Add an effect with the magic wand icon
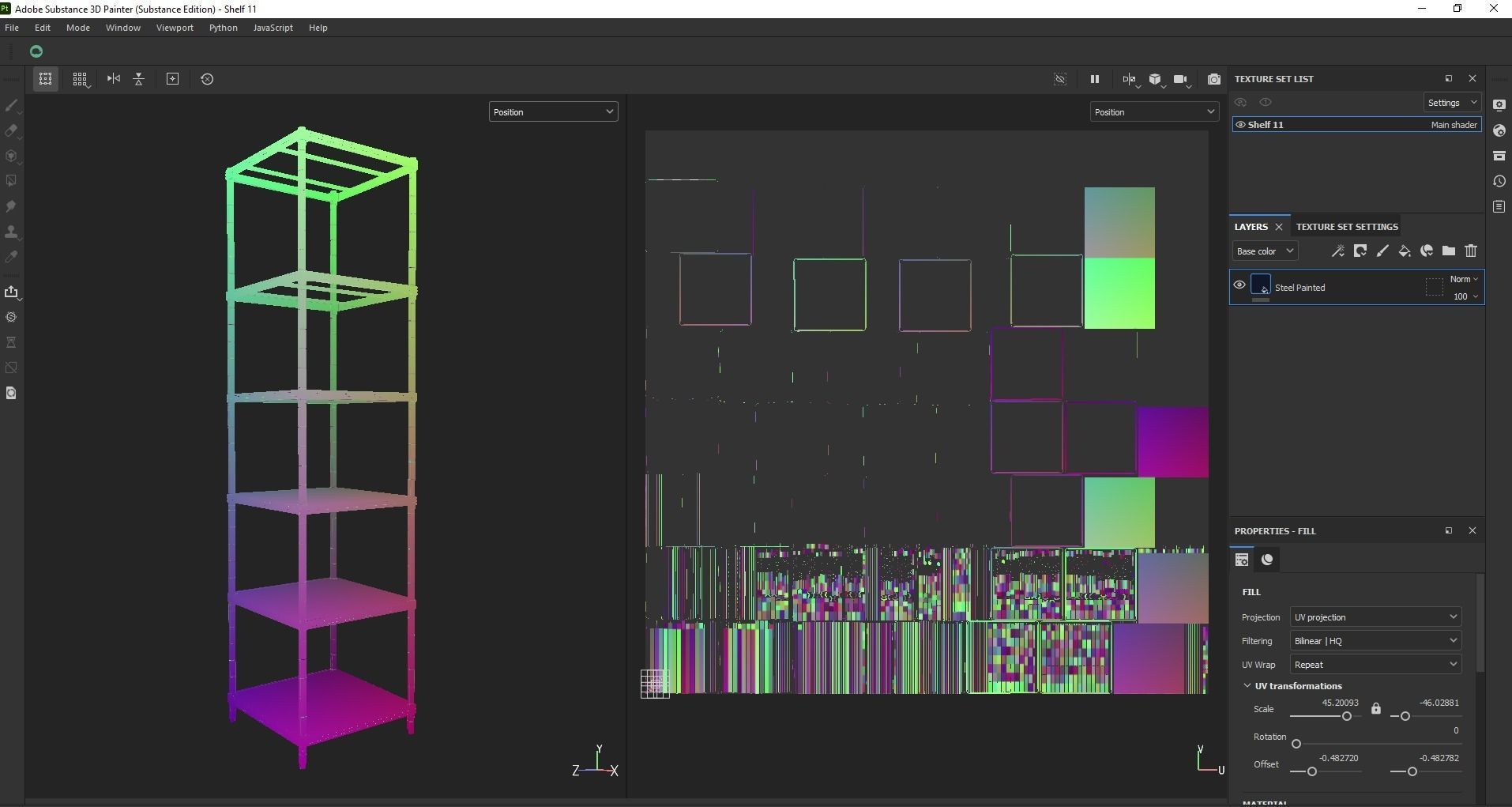This screenshot has height=807, width=1512. pyautogui.click(x=1338, y=251)
